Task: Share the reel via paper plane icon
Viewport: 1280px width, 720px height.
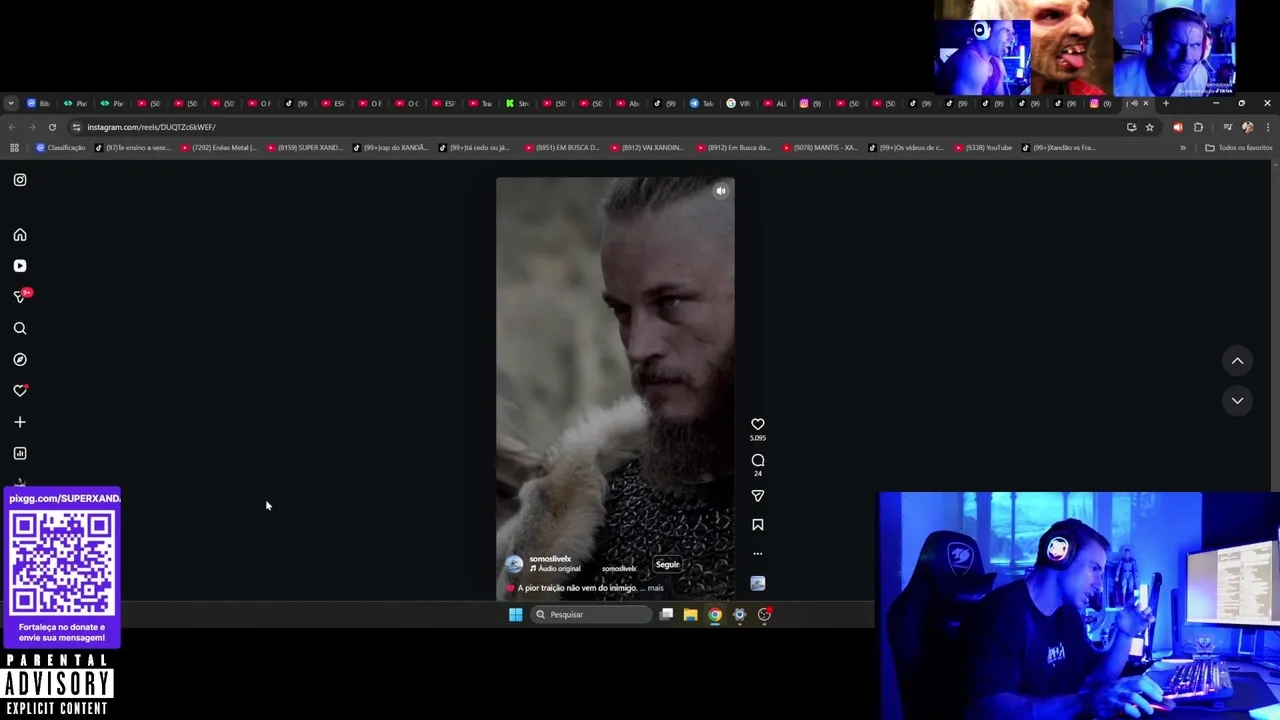Action: pyautogui.click(x=758, y=496)
